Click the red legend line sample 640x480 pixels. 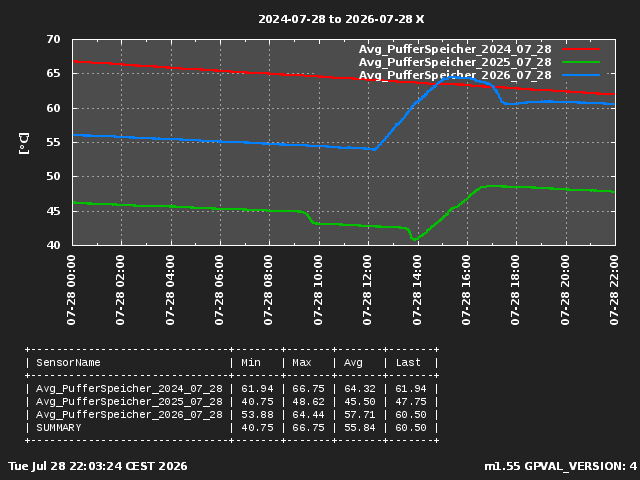581,49
